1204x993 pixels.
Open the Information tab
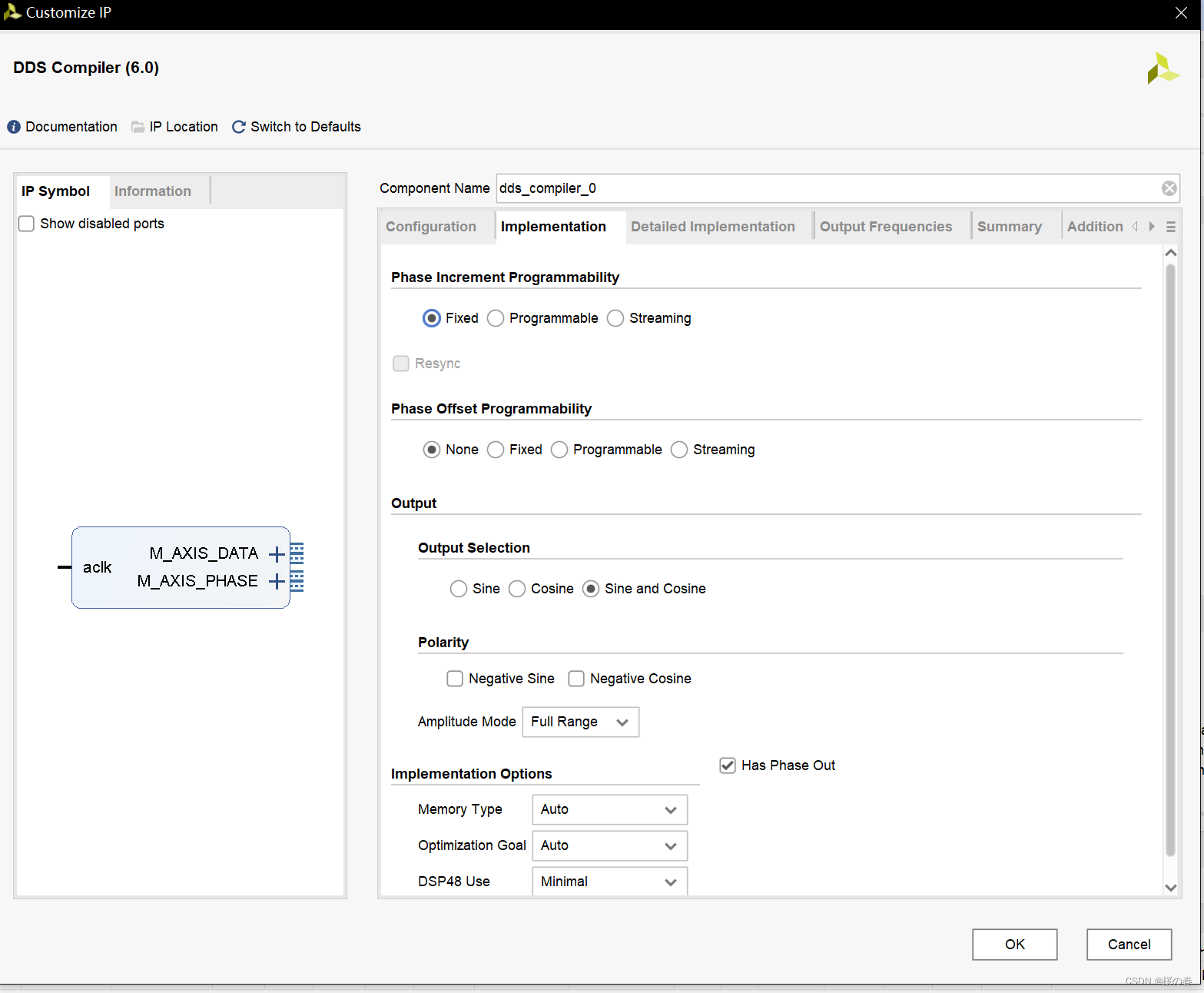click(x=153, y=191)
